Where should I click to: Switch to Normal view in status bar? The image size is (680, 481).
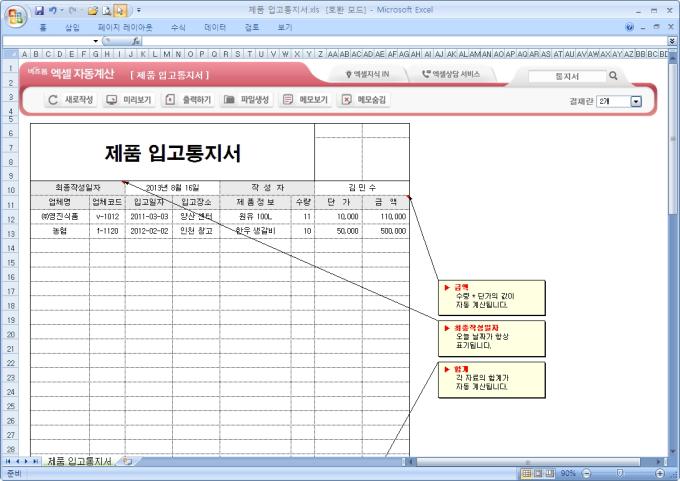pos(526,472)
